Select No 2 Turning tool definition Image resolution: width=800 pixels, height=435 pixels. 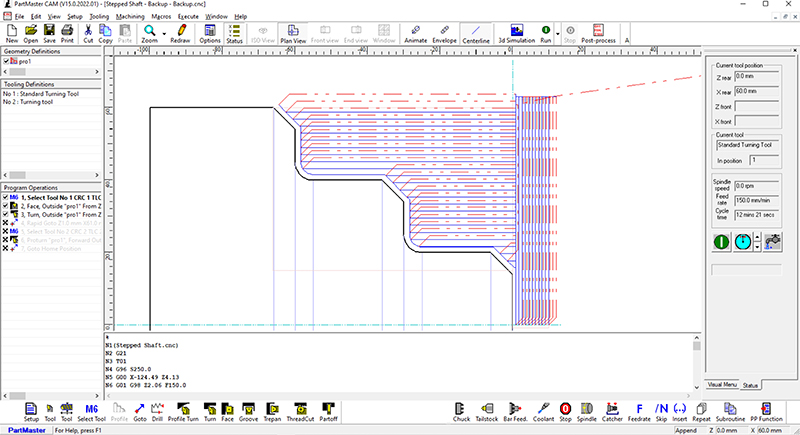click(x=30, y=102)
